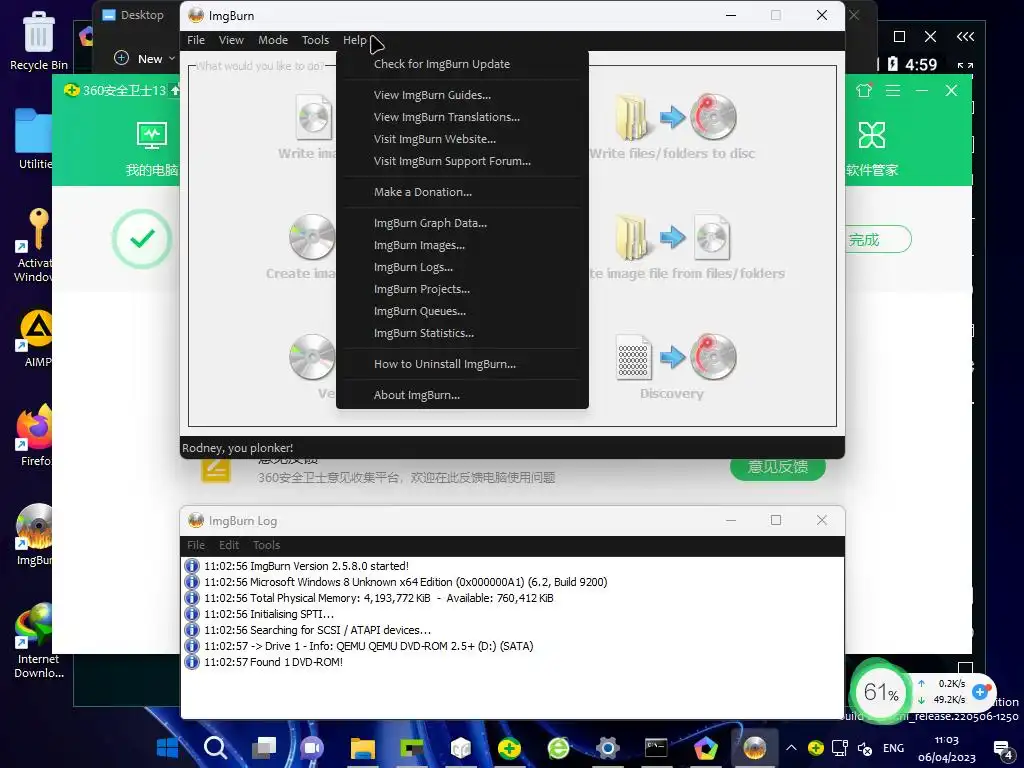Open ImgBurn Logs... entry
The image size is (1024, 768).
tap(413, 267)
